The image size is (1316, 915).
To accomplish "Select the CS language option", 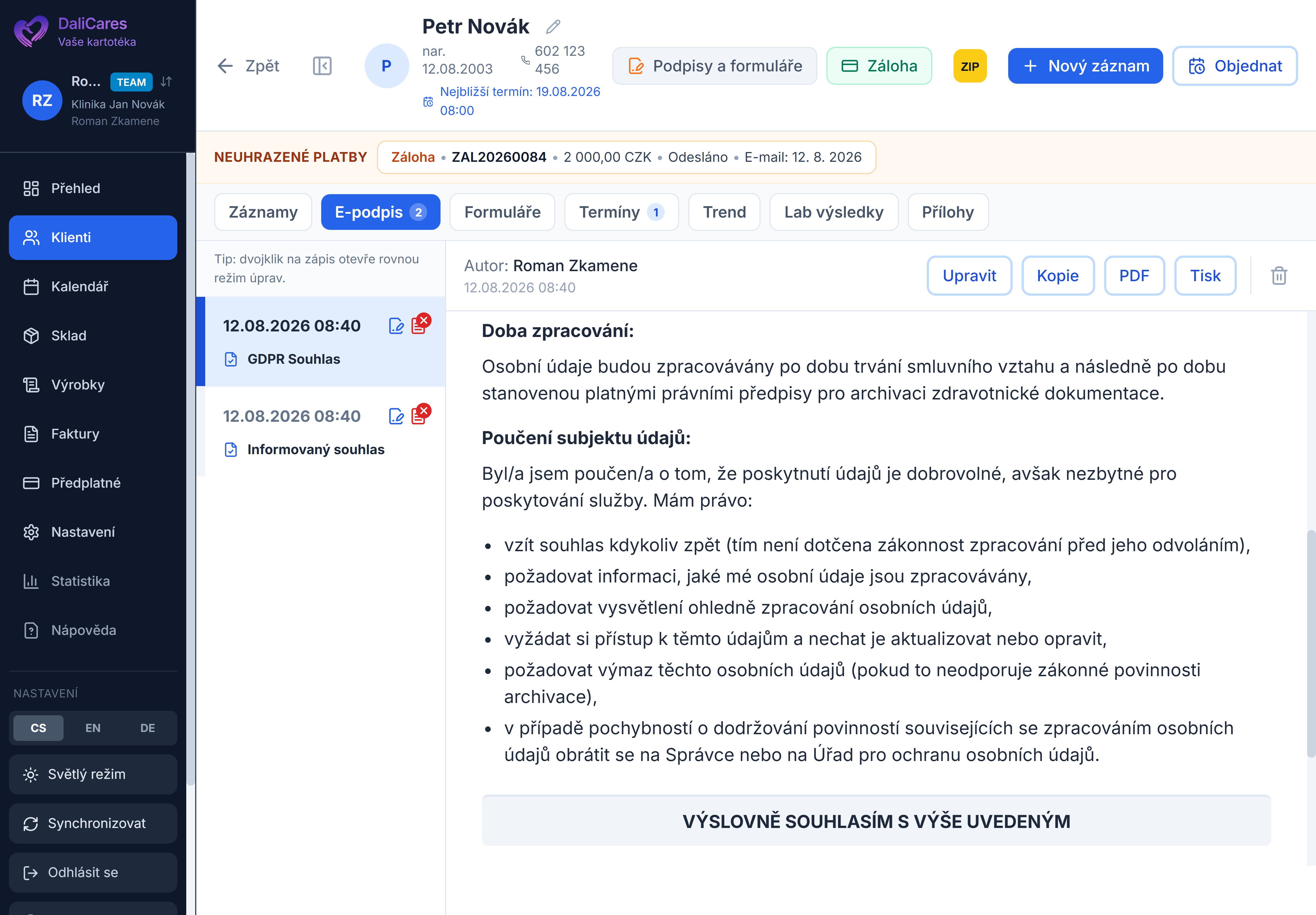I will pyautogui.click(x=38, y=728).
